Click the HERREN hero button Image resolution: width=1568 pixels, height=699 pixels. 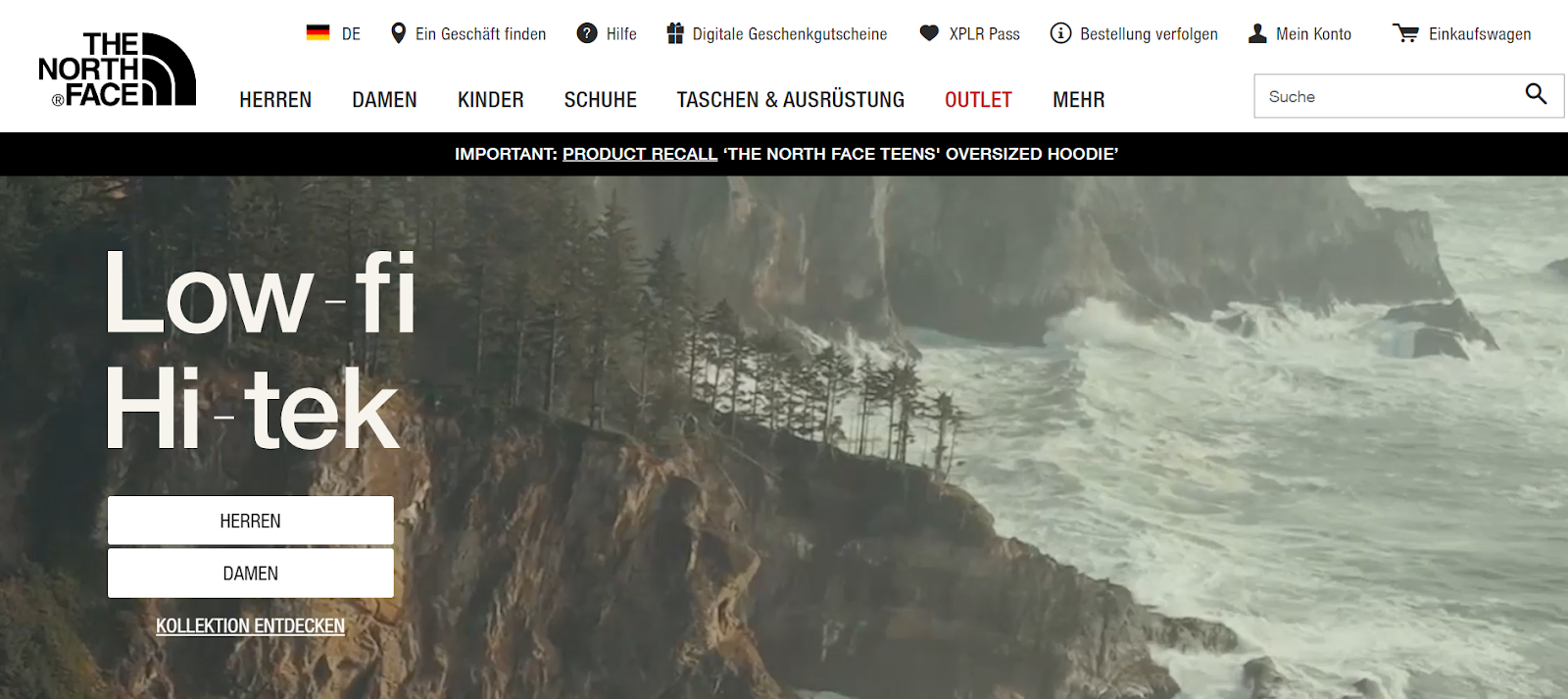pyautogui.click(x=251, y=521)
